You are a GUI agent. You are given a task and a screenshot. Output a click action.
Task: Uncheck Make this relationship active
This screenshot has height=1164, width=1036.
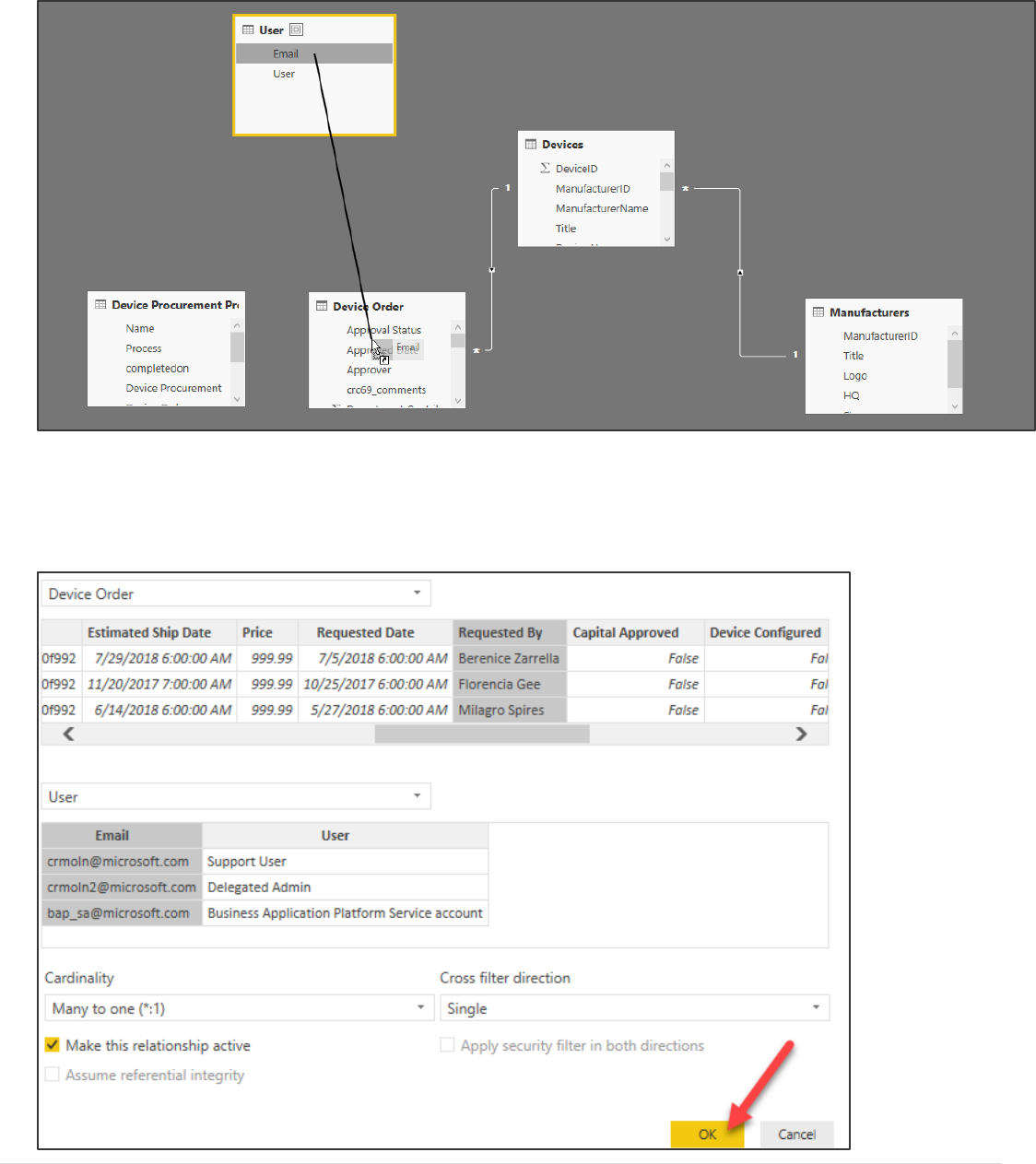pos(53,1045)
